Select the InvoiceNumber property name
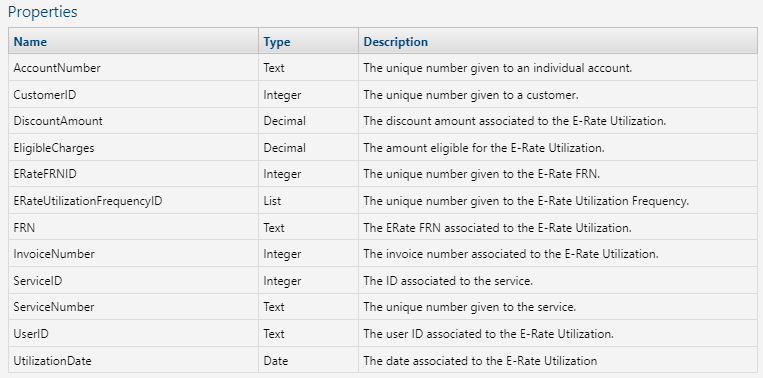763x378 pixels. tap(54, 254)
